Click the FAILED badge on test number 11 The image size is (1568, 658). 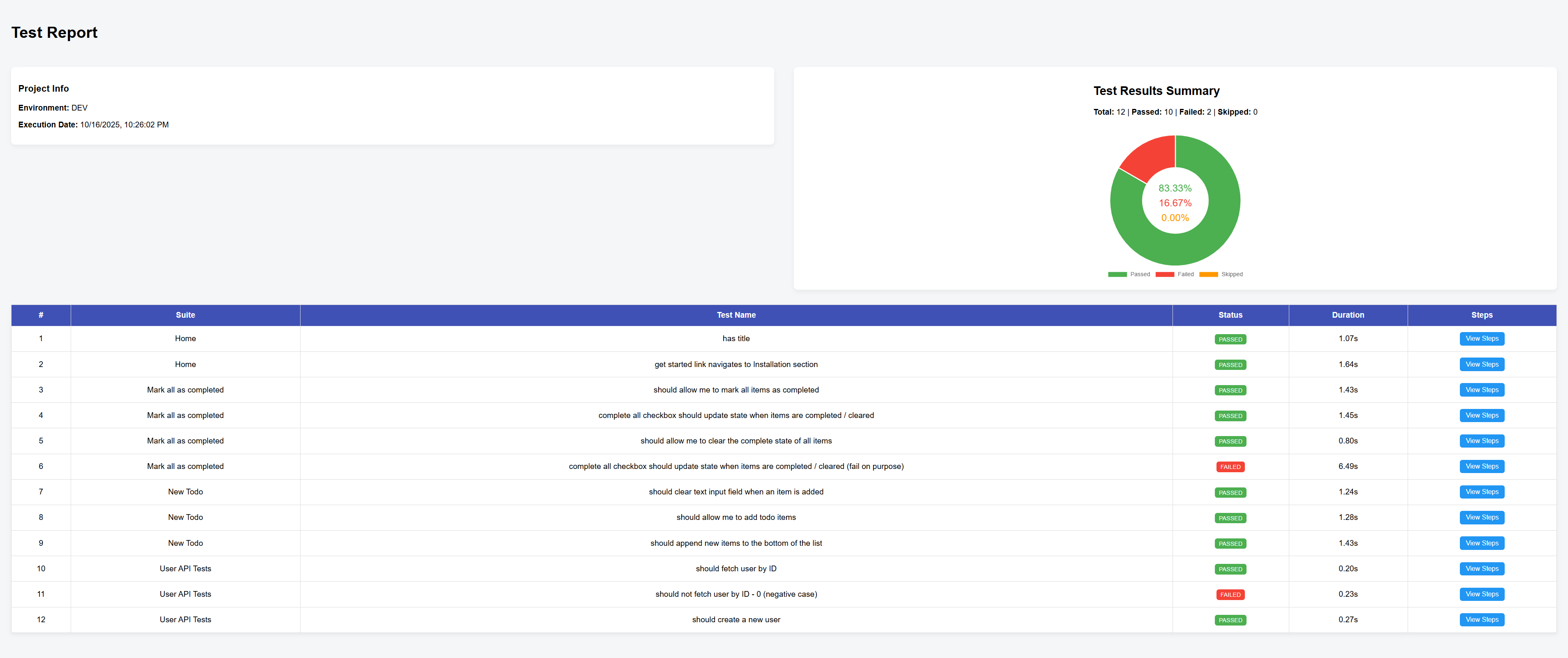[x=1230, y=594]
